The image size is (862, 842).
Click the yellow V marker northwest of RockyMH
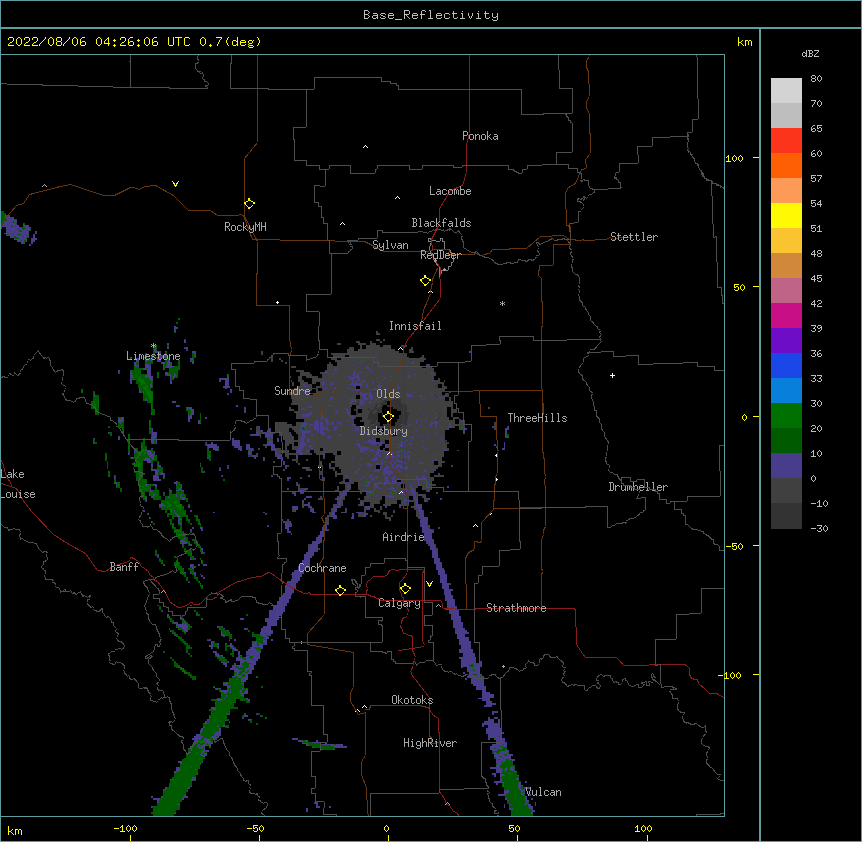(175, 184)
